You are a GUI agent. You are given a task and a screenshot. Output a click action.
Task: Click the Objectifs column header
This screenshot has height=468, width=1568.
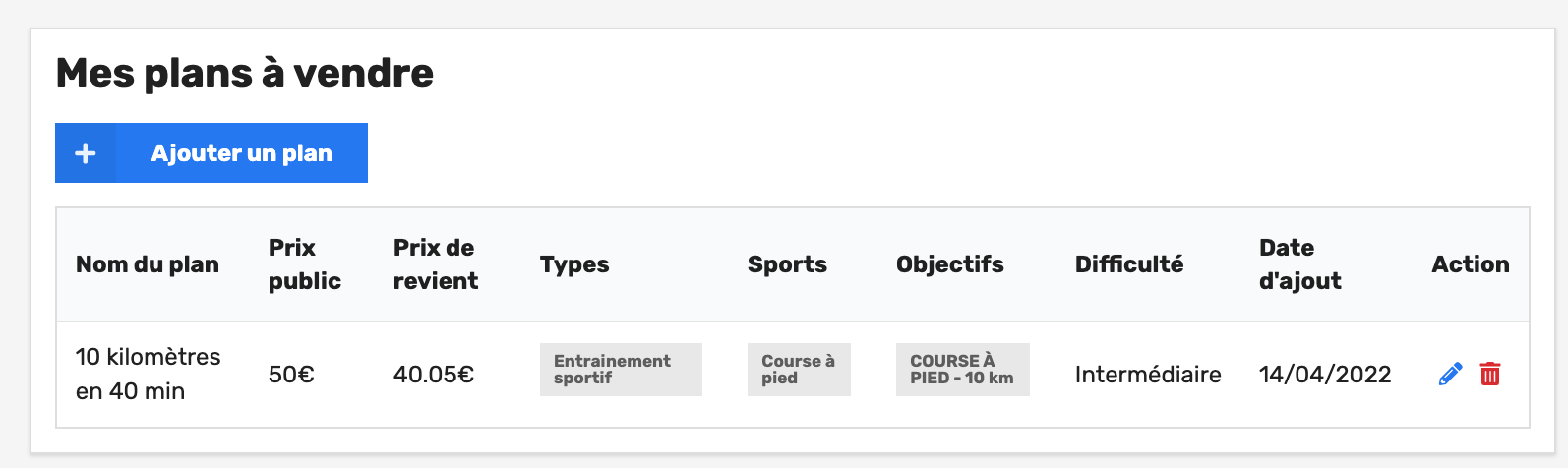coord(950,264)
